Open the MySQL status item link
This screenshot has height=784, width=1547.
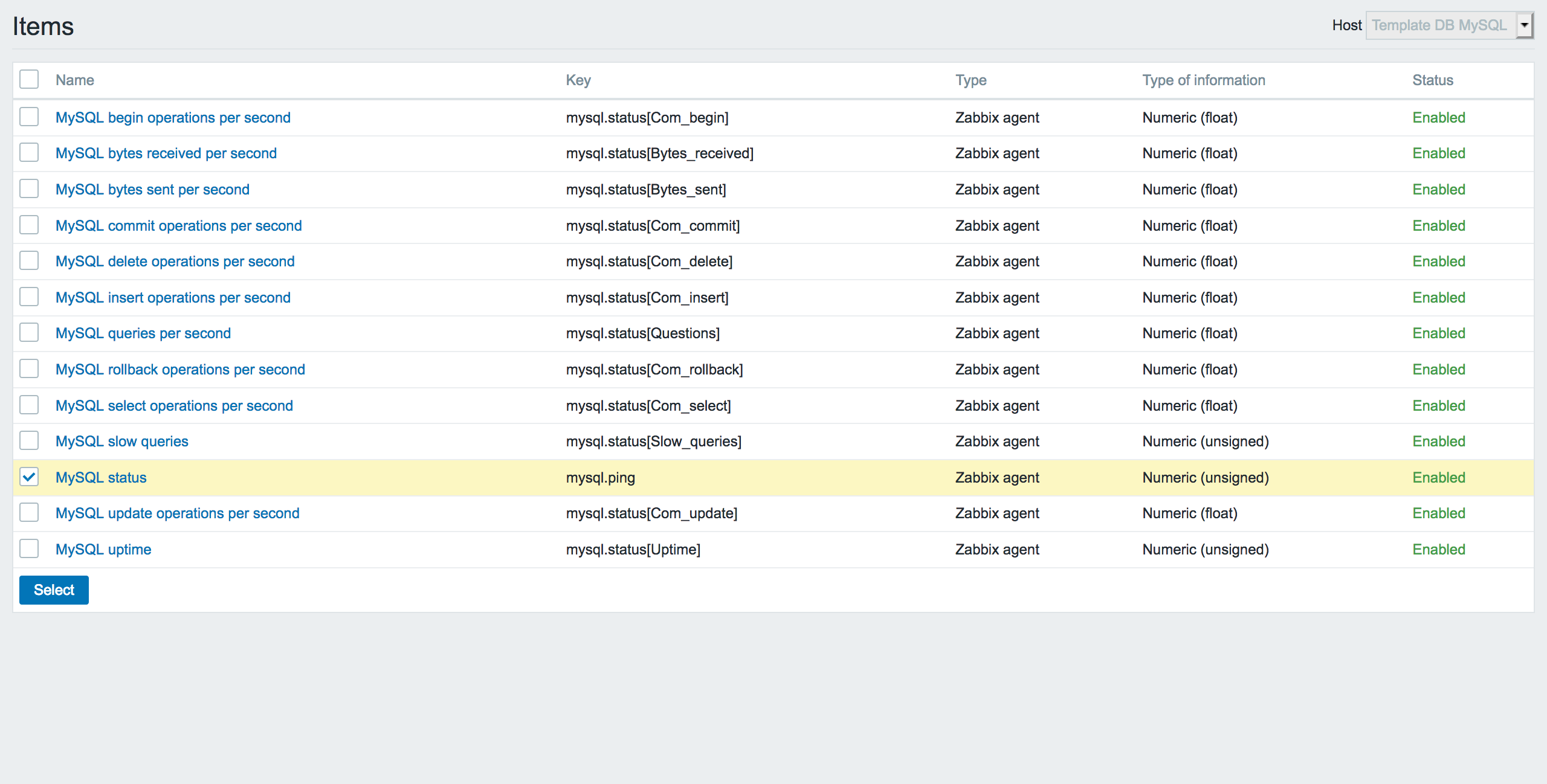pyautogui.click(x=101, y=478)
